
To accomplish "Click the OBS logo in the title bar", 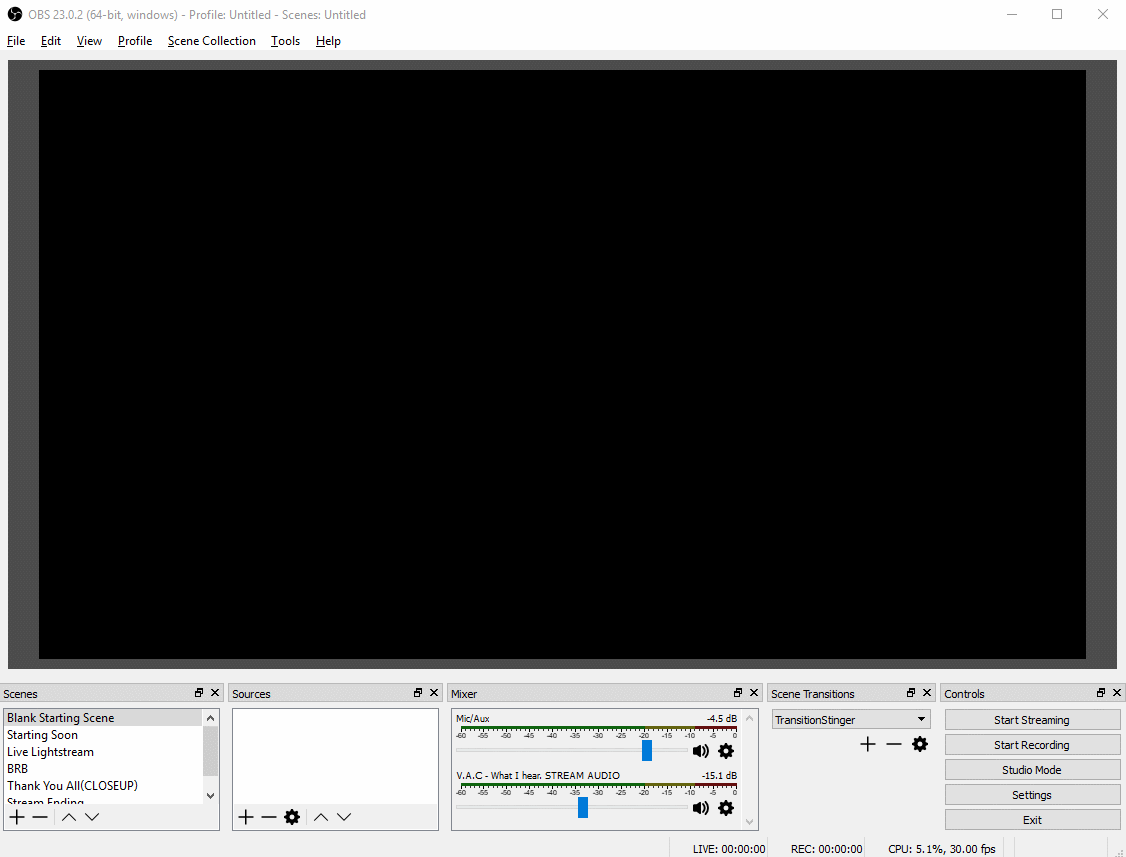I will coord(14,14).
